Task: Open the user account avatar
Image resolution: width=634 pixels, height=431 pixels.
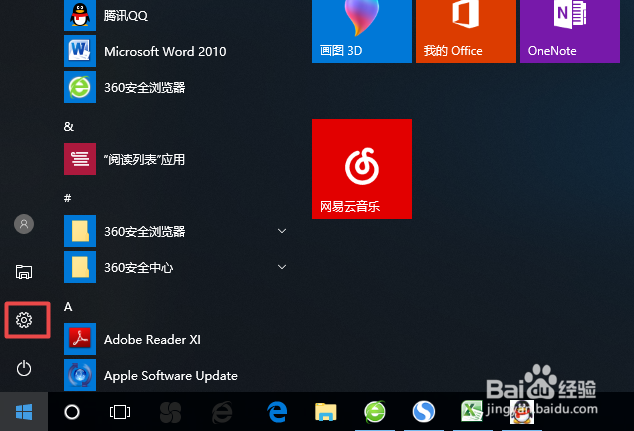Action: click(24, 224)
